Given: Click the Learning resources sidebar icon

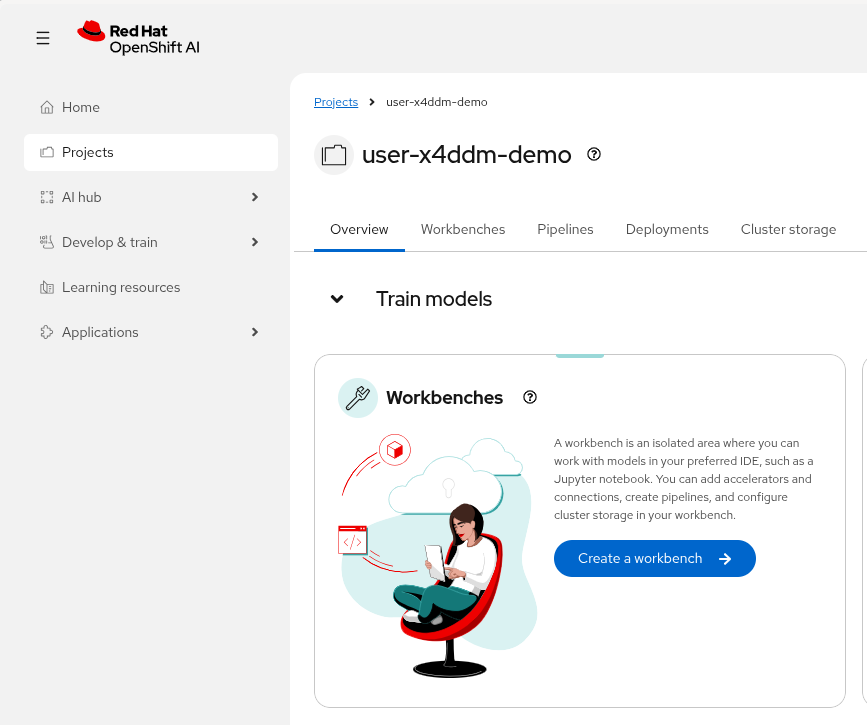Looking at the screenshot, I should coord(46,287).
